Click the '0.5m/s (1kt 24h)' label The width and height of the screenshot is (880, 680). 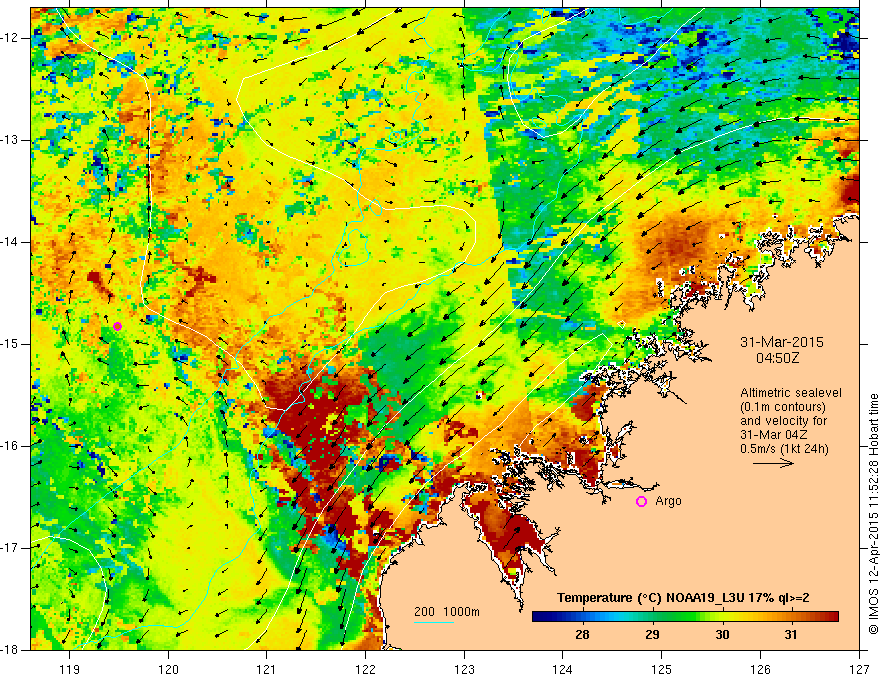point(784,449)
